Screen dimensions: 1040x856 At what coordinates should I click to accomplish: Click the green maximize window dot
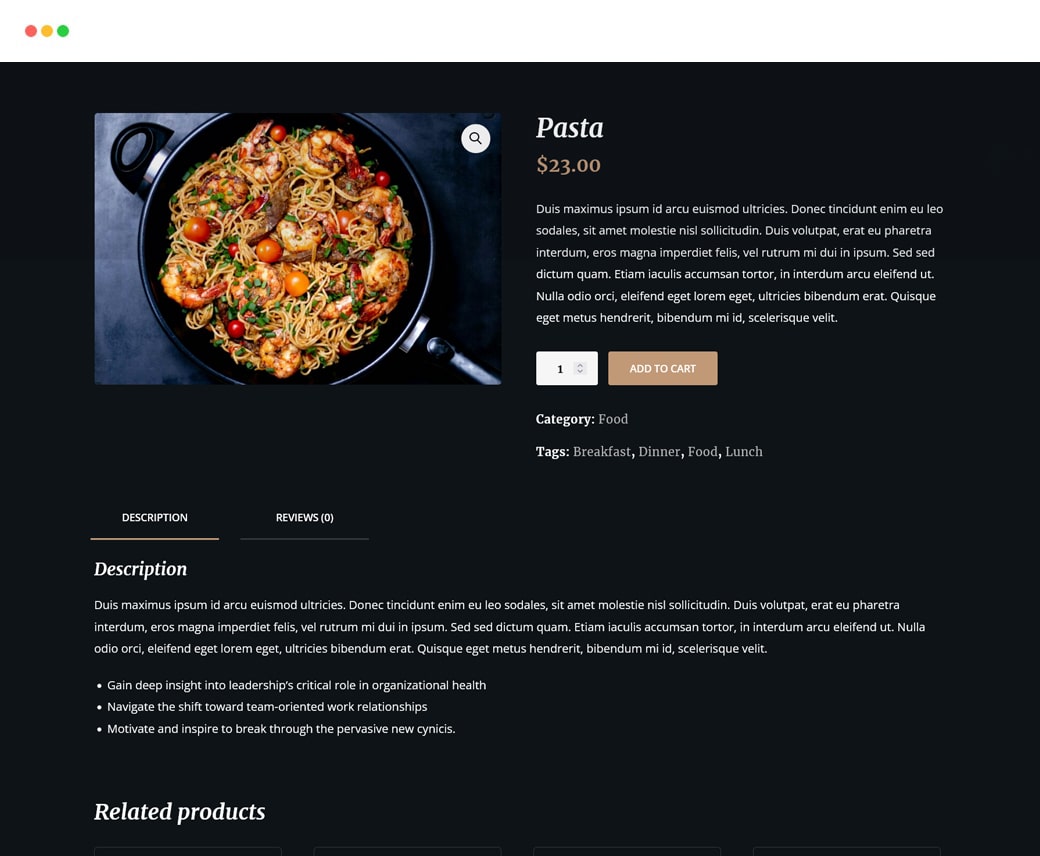(x=63, y=31)
